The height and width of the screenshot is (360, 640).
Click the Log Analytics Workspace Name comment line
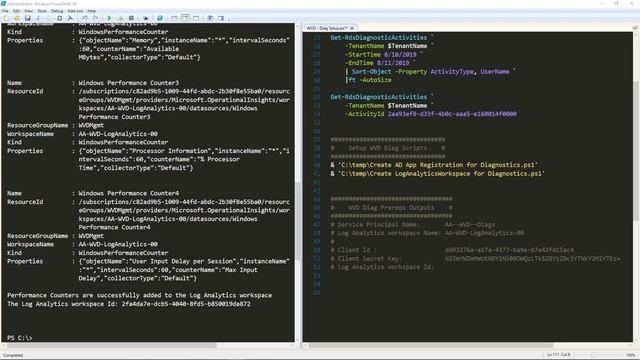pyautogui.click(x=427, y=233)
